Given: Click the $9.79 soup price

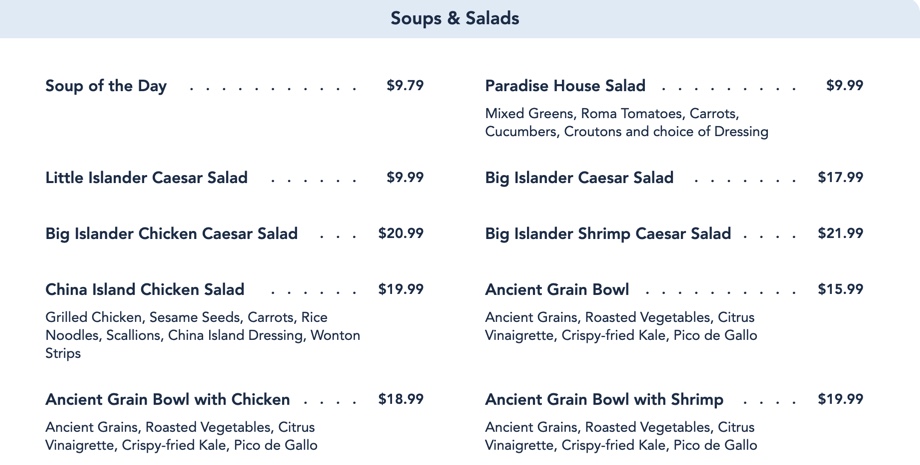Looking at the screenshot, I should [x=405, y=86].
